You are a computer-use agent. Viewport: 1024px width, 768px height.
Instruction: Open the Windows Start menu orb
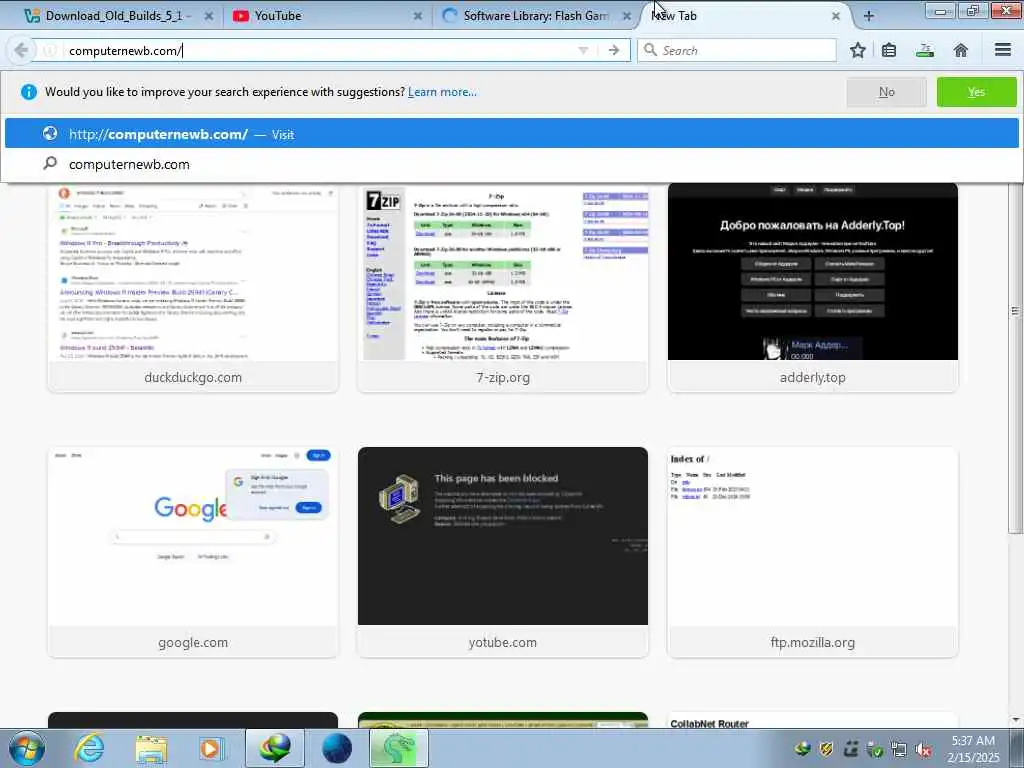(27, 748)
